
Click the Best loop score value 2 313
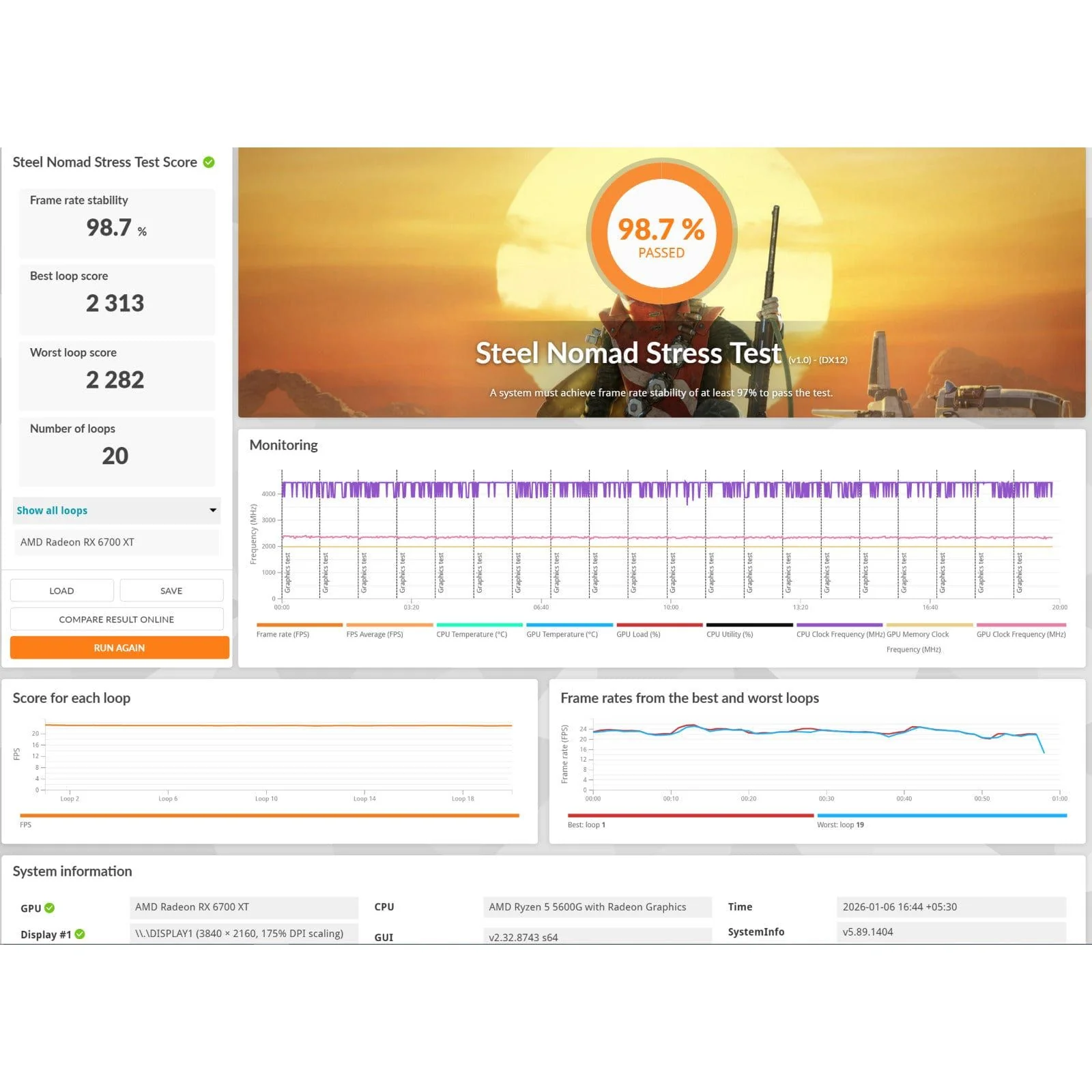pos(115,303)
